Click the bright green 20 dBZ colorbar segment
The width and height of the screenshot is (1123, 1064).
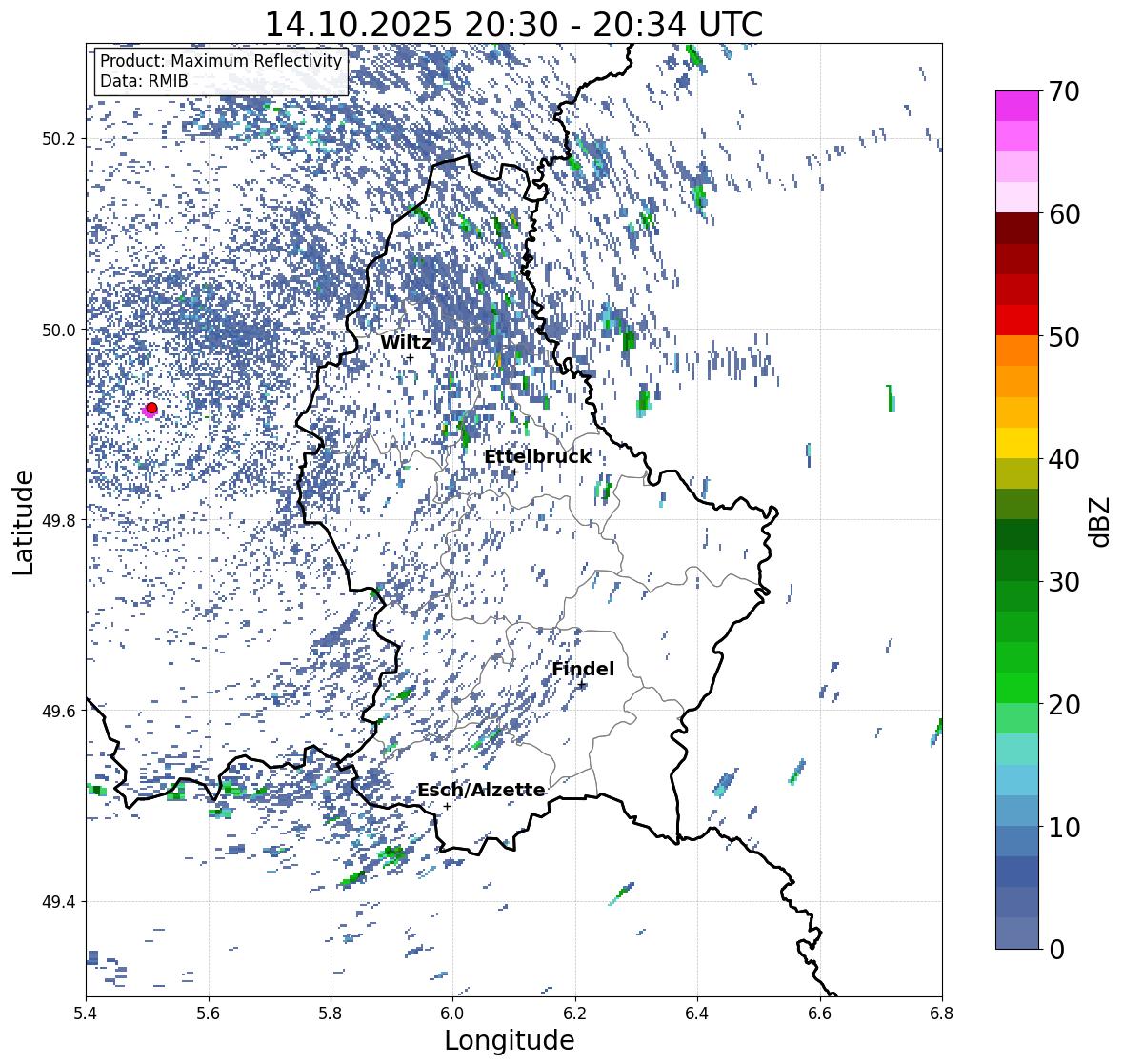click(1017, 688)
